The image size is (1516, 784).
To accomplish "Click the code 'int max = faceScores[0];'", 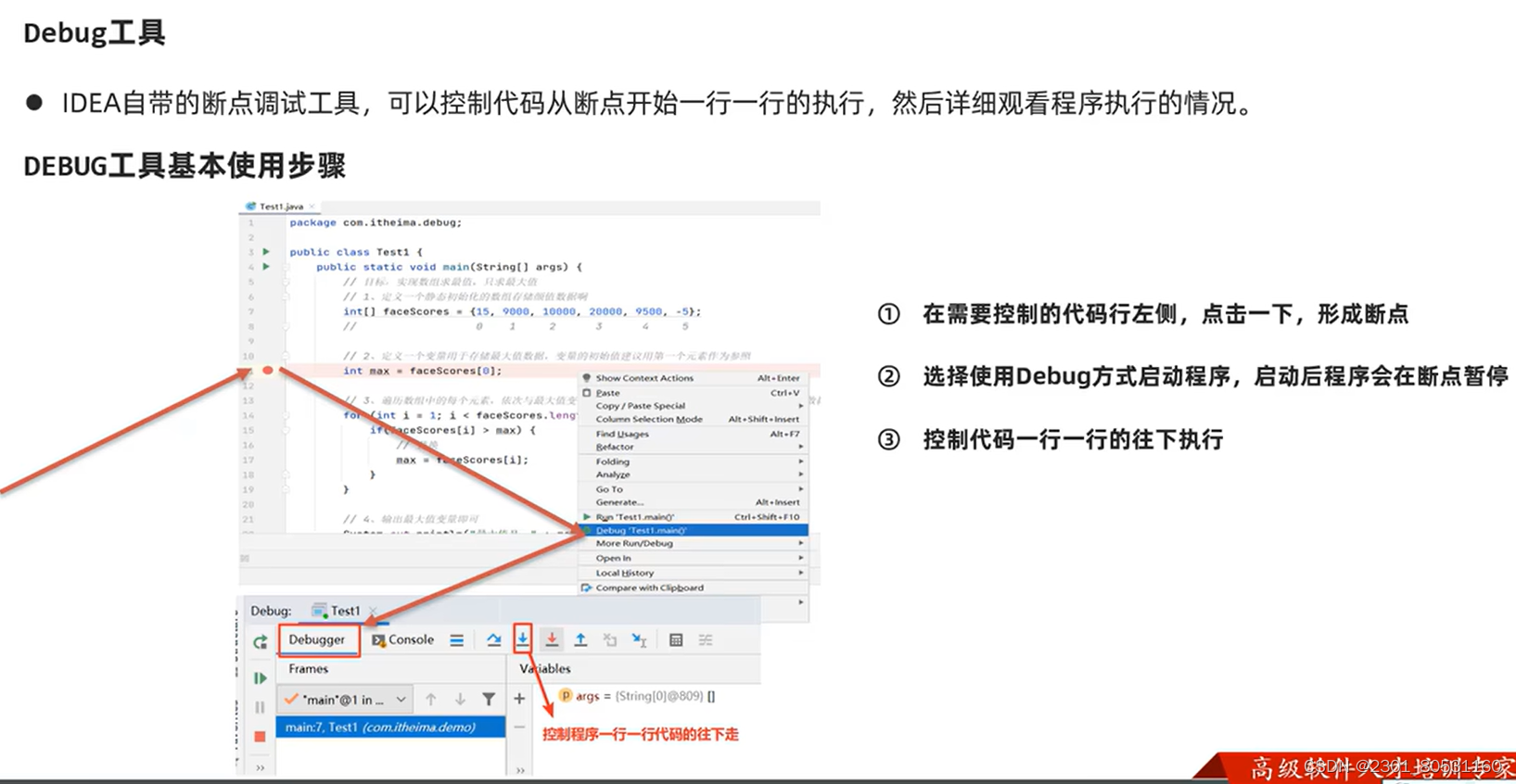I will click(423, 371).
